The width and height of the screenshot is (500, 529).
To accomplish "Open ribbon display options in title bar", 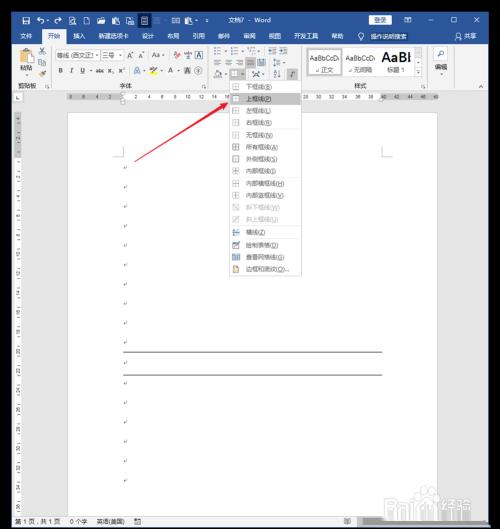I will point(408,20).
